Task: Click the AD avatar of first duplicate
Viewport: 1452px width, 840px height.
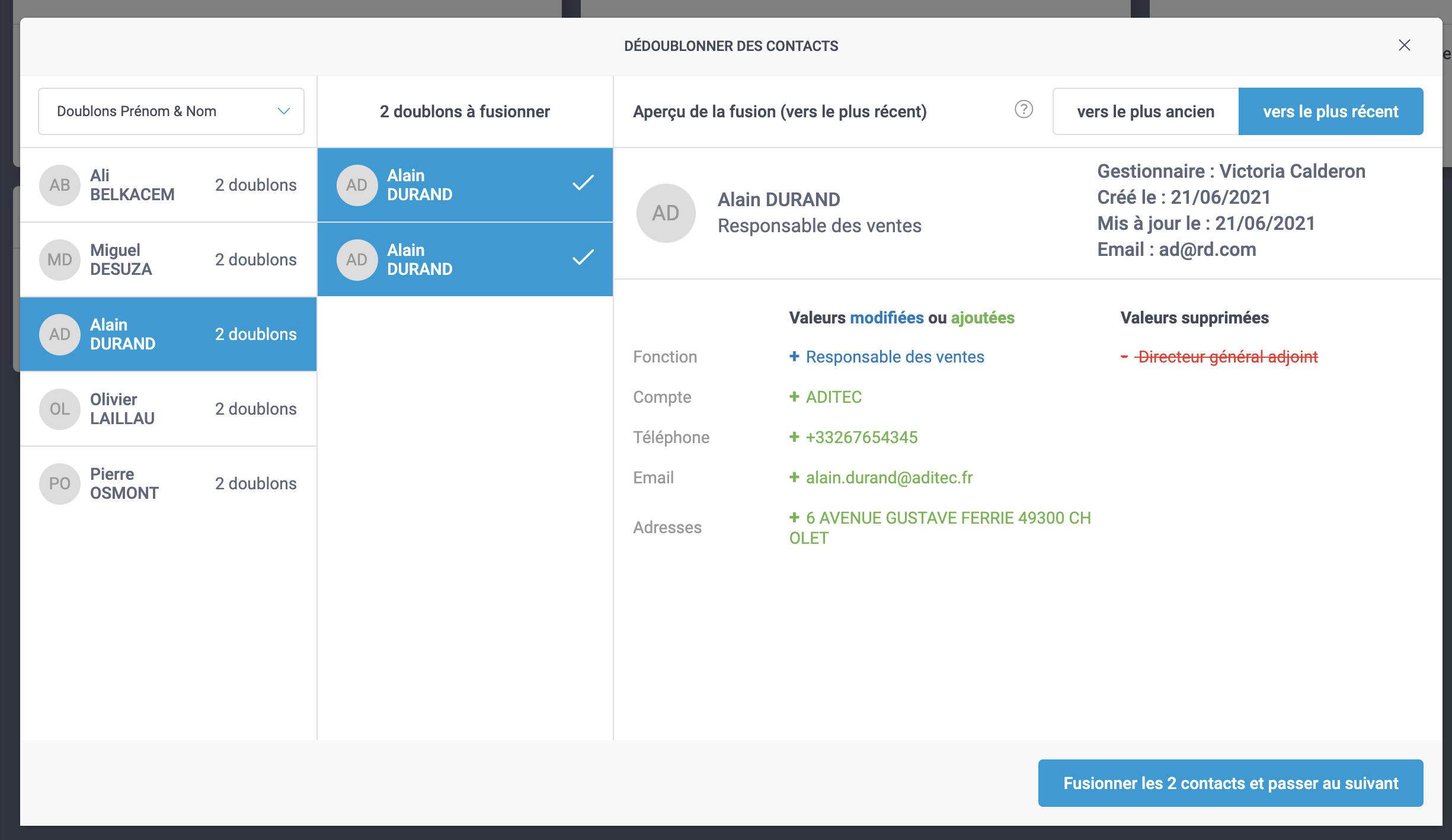Action: tap(357, 185)
